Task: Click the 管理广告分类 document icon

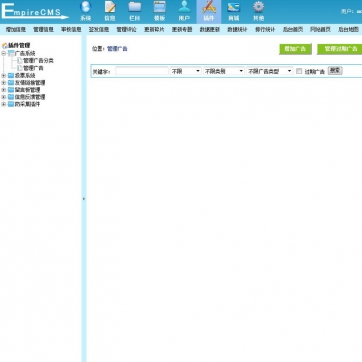Action: (20, 61)
